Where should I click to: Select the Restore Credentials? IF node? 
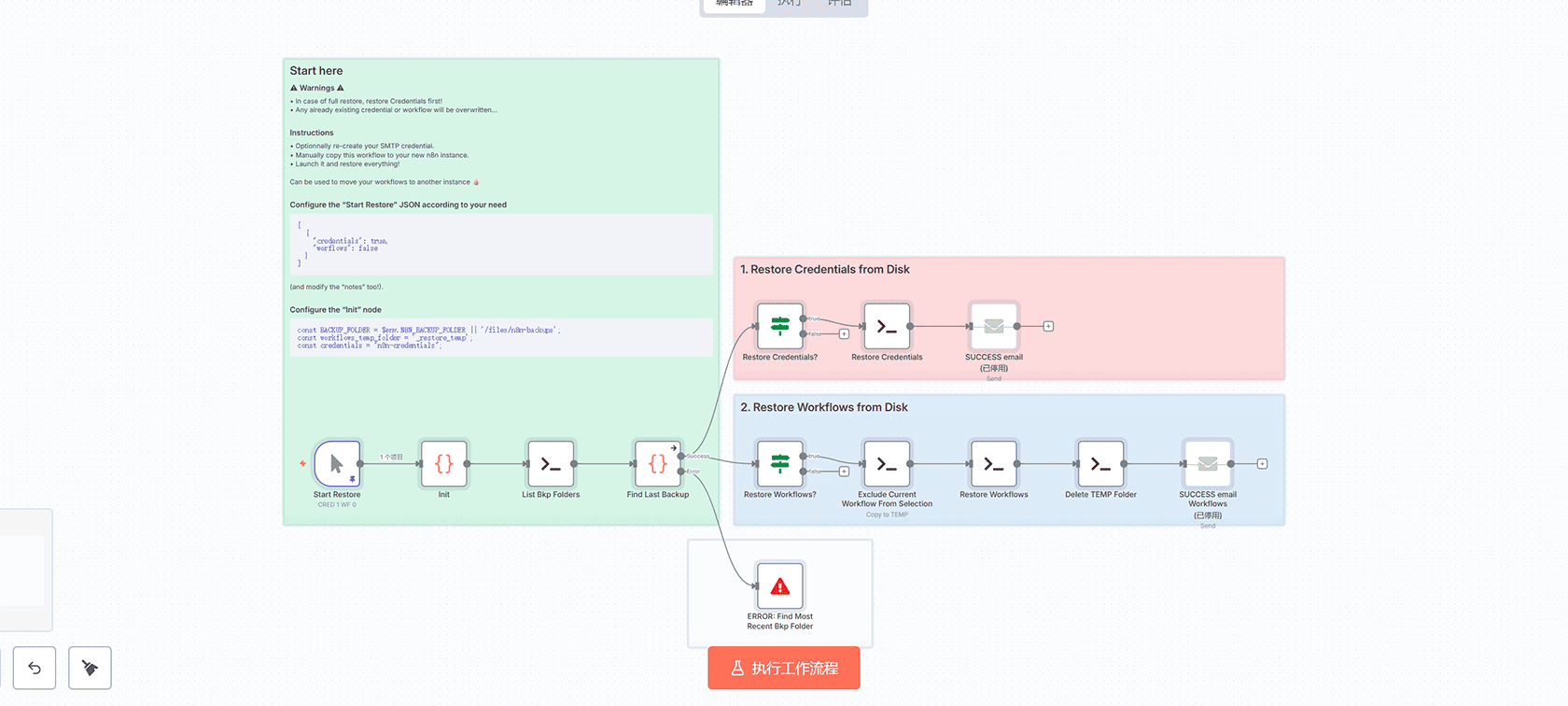(x=780, y=326)
